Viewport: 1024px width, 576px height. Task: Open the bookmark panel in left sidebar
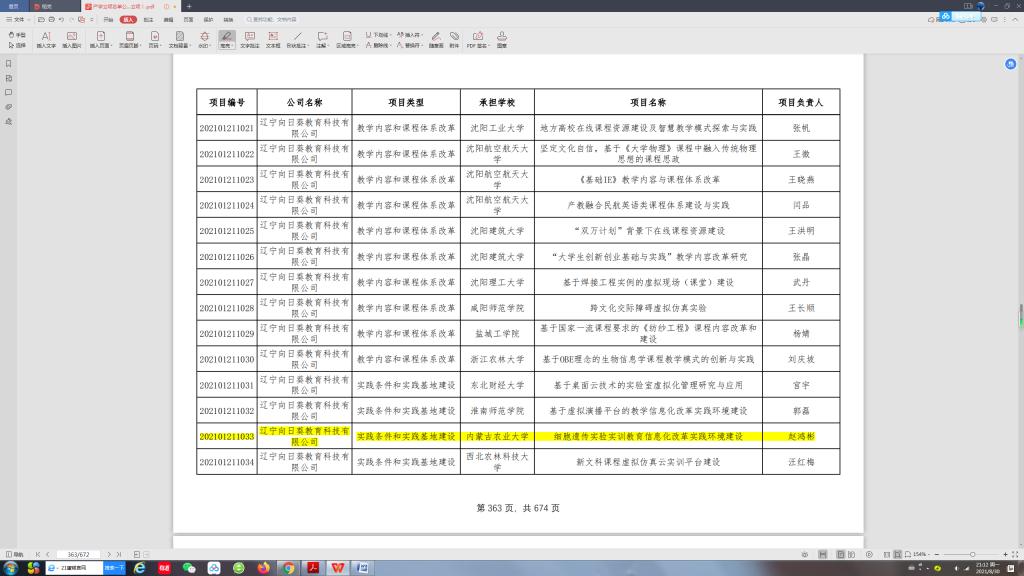(8, 64)
